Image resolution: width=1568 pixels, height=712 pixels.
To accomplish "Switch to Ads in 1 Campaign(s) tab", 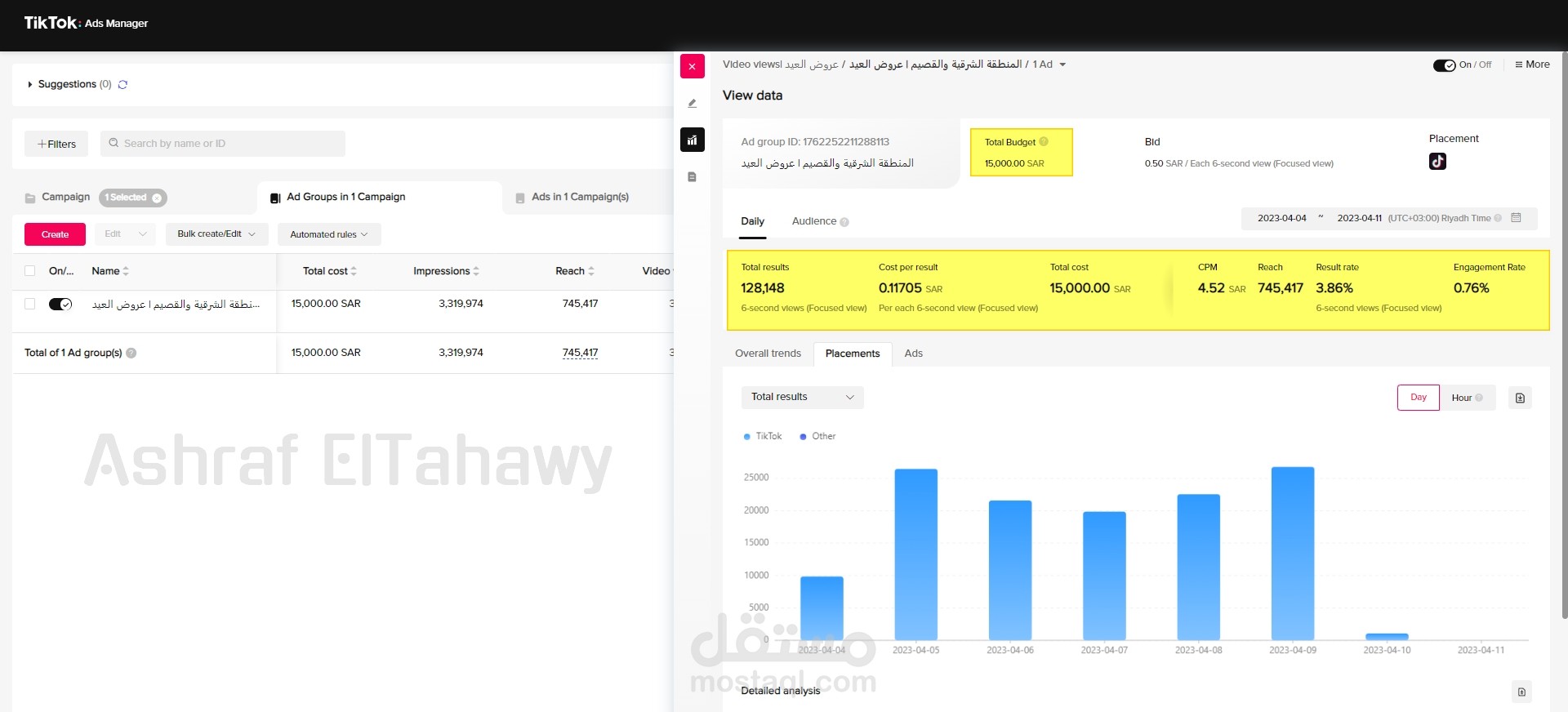I will click(580, 197).
